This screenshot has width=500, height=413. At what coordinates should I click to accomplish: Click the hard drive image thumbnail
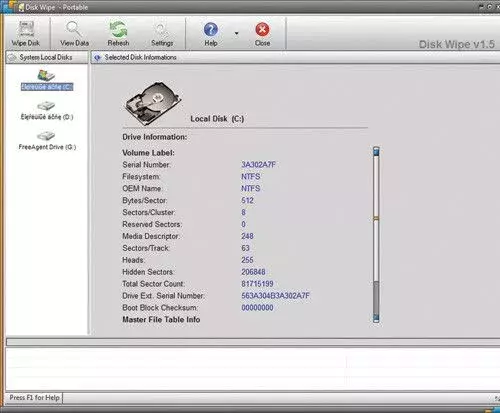pos(153,103)
